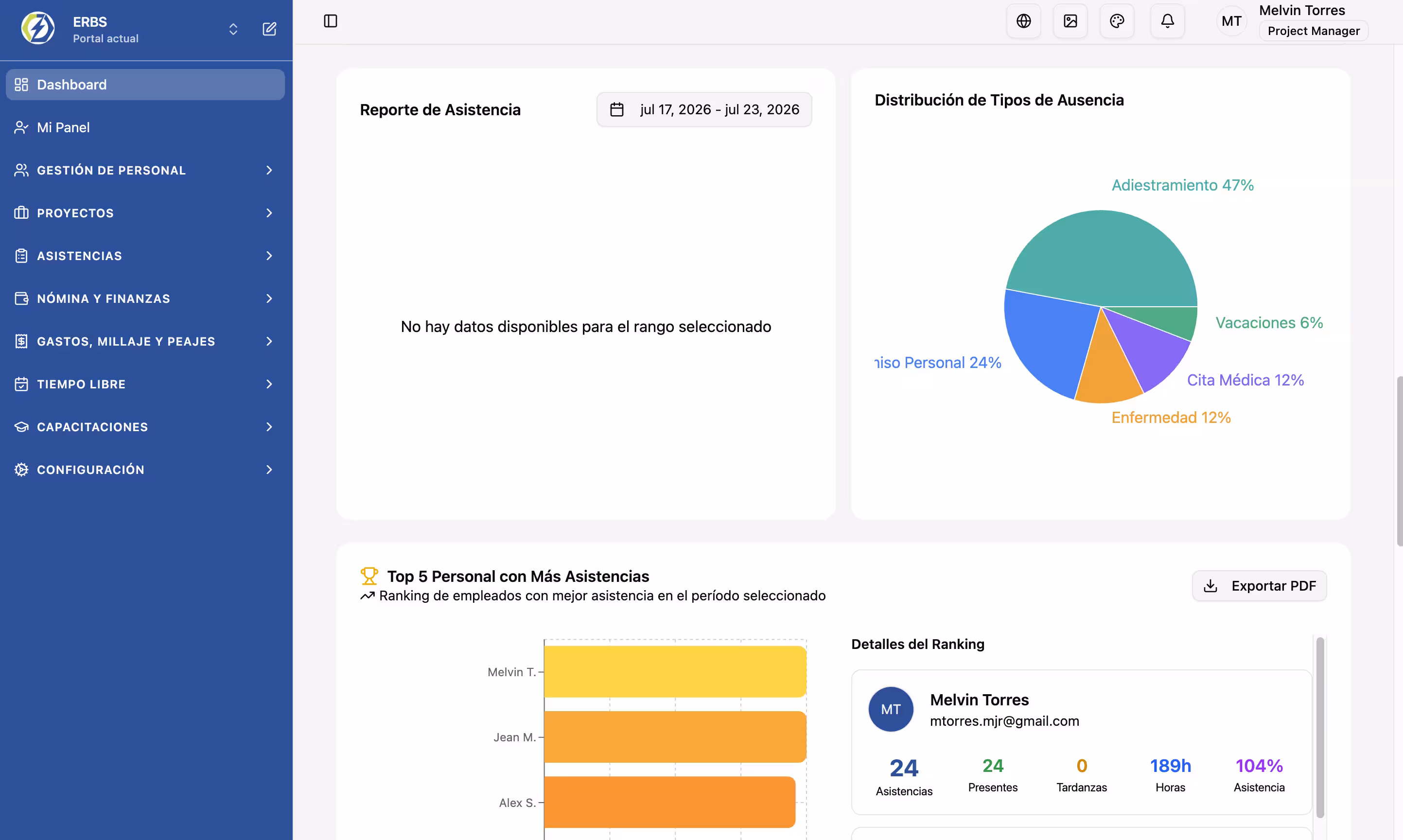Click the Jean M. bar in chart
The height and width of the screenshot is (840, 1403).
click(x=675, y=737)
